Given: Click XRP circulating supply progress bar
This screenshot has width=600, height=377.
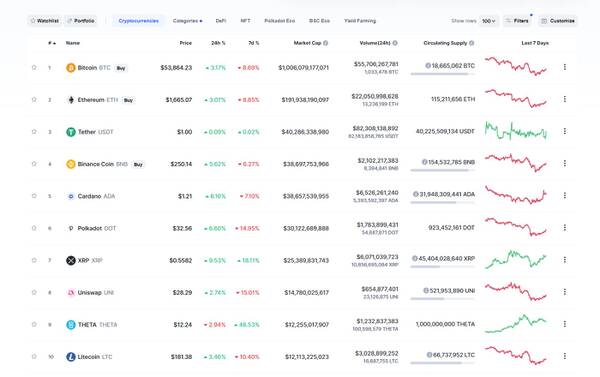Looking at the screenshot, I should [443, 267].
